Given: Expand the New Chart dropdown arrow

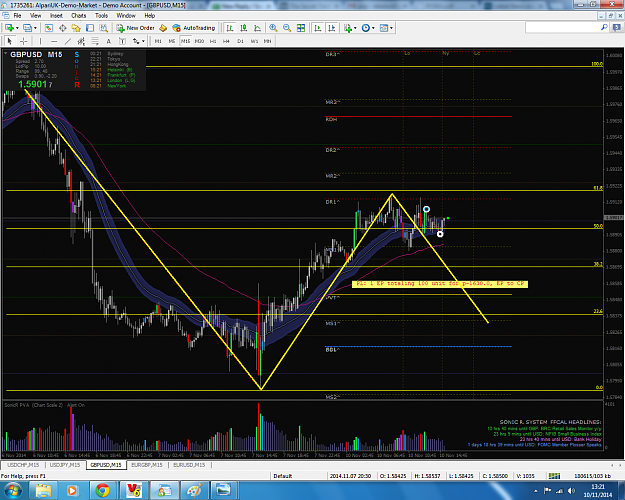Looking at the screenshot, I should point(17,28).
